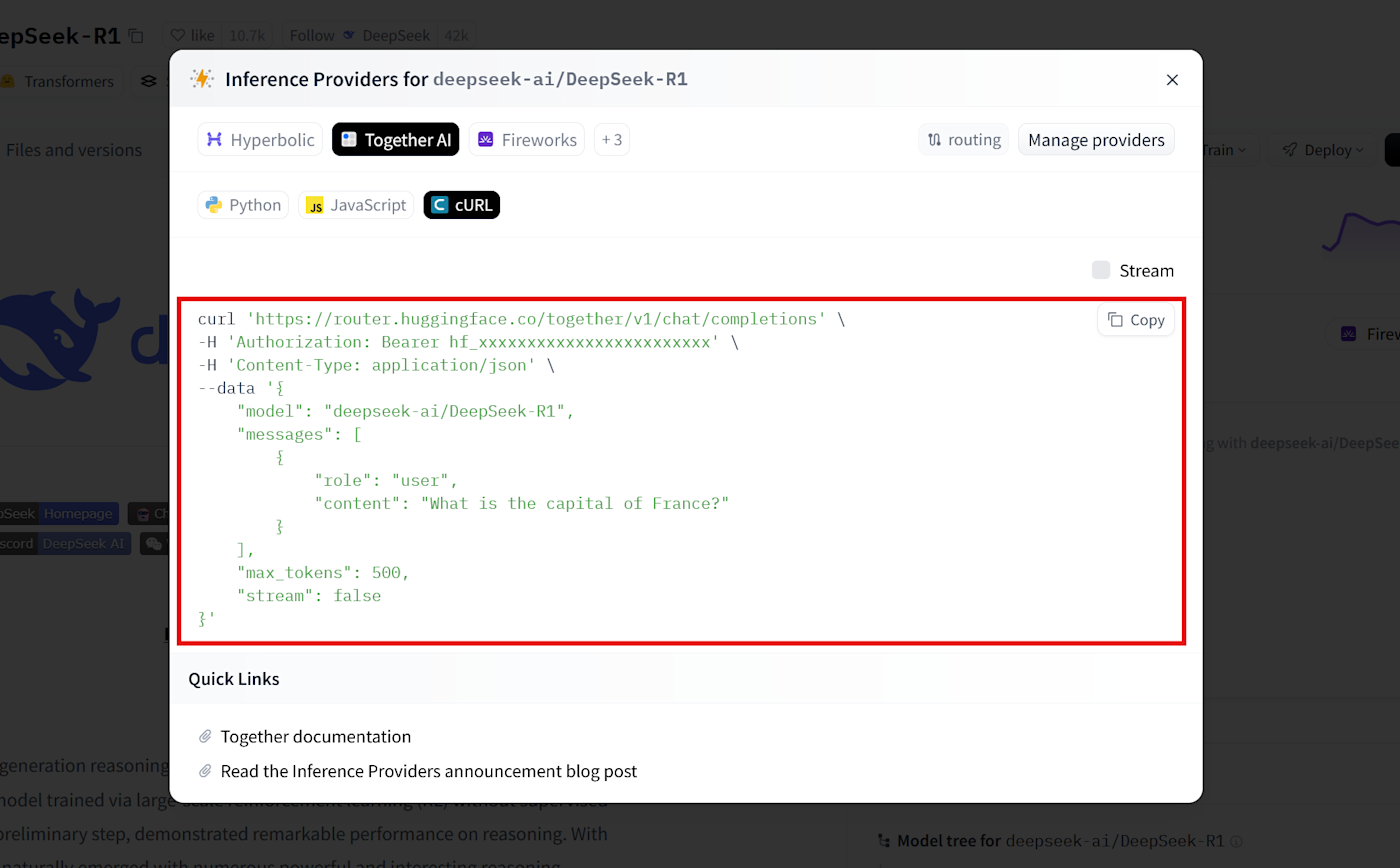Screen dimensions: 1400x868
Task: Click the "content" question line in code
Action: (x=522, y=503)
